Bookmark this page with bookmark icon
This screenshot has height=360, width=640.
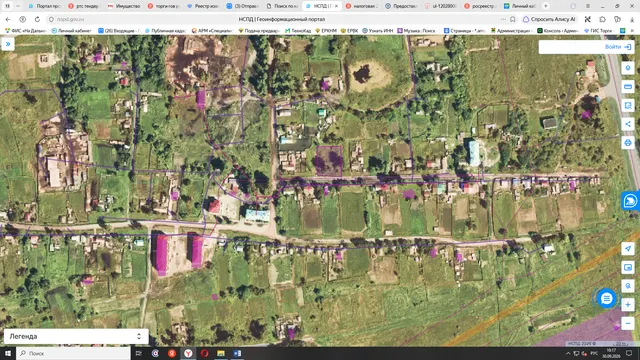pos(513,19)
